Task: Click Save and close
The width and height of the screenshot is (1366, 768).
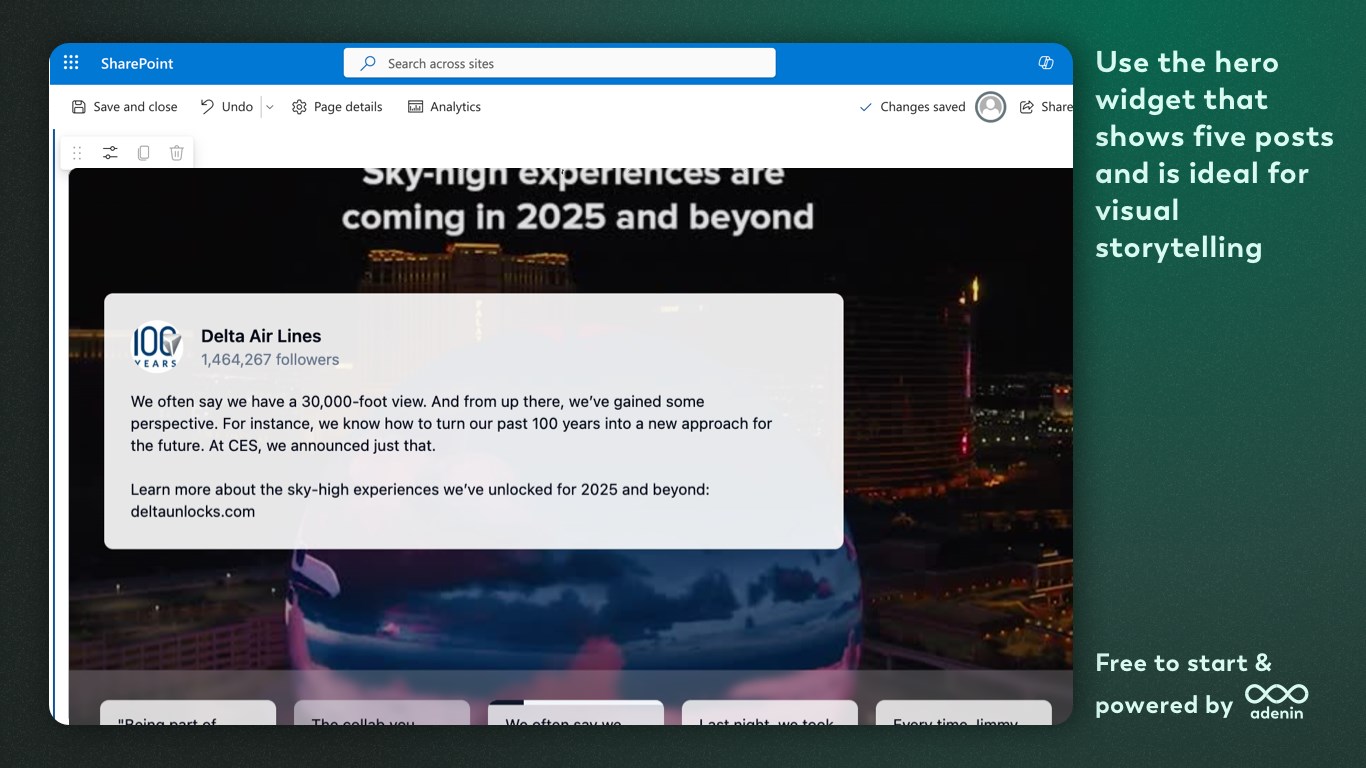Action: click(125, 107)
